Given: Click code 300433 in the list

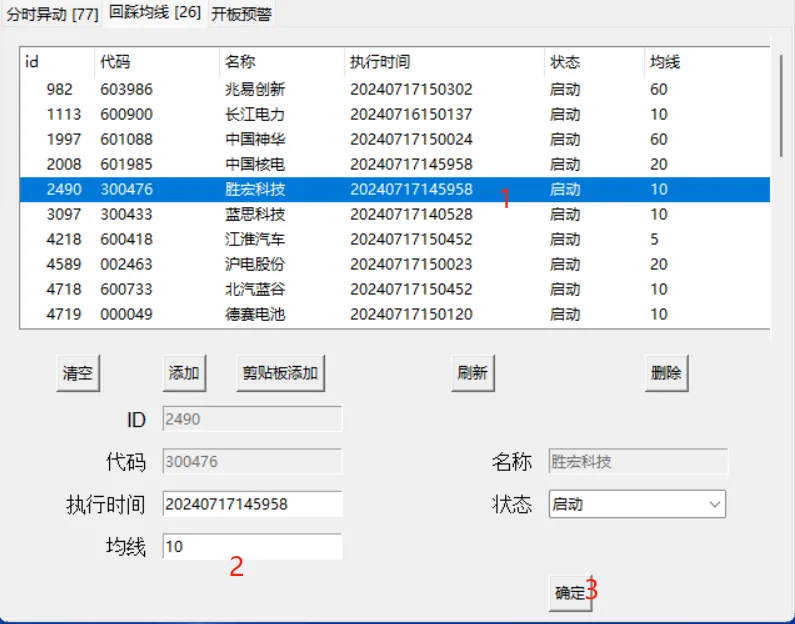Looking at the screenshot, I should (126, 214).
